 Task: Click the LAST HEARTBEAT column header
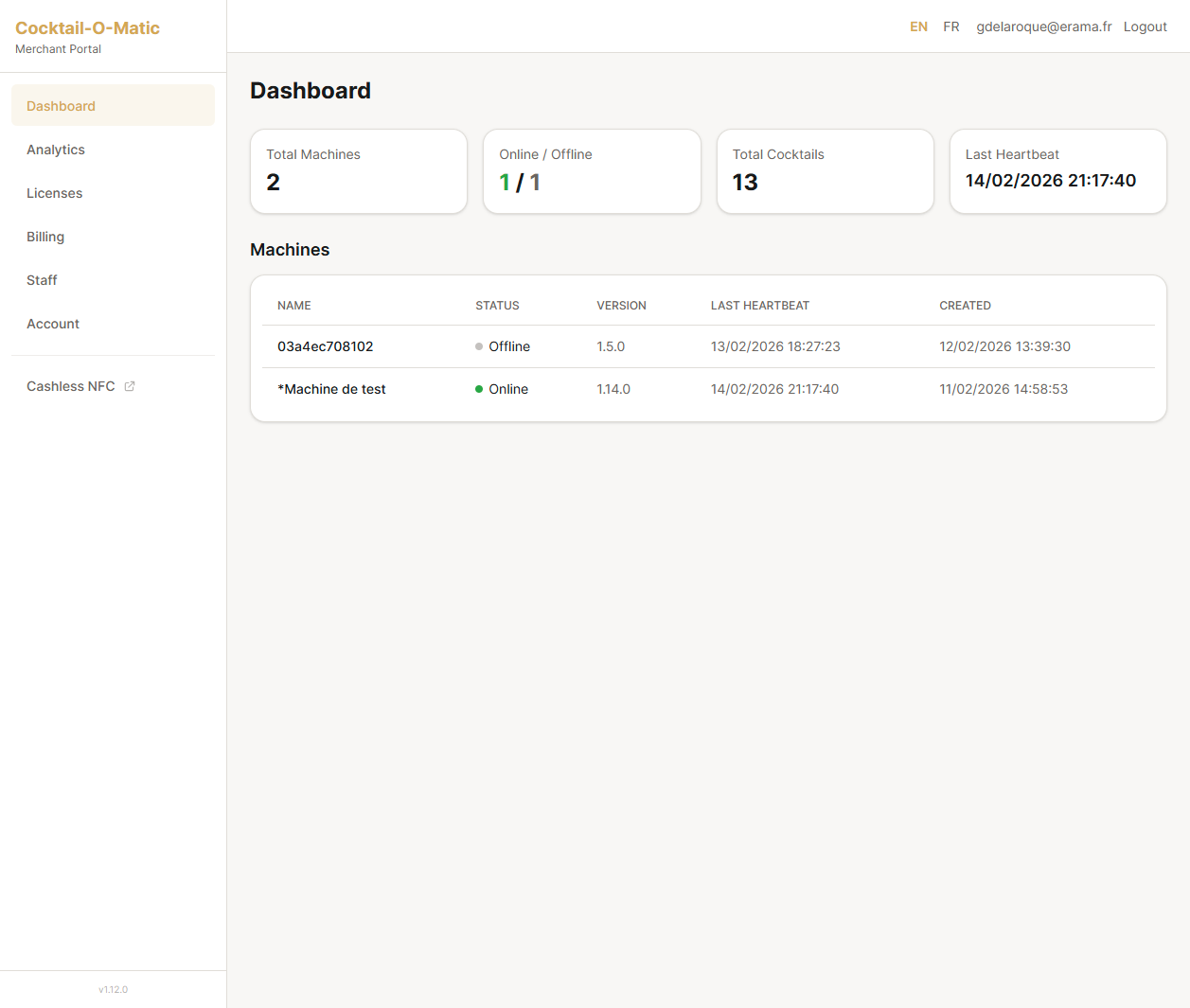click(x=760, y=306)
